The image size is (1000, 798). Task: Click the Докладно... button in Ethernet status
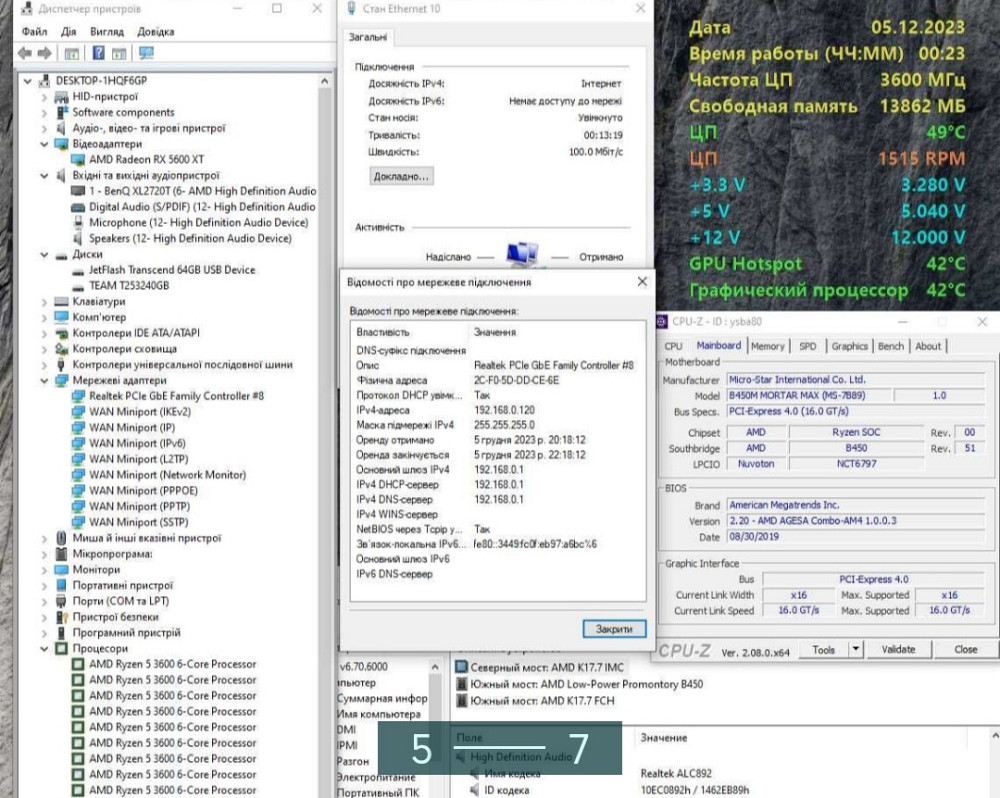401,176
